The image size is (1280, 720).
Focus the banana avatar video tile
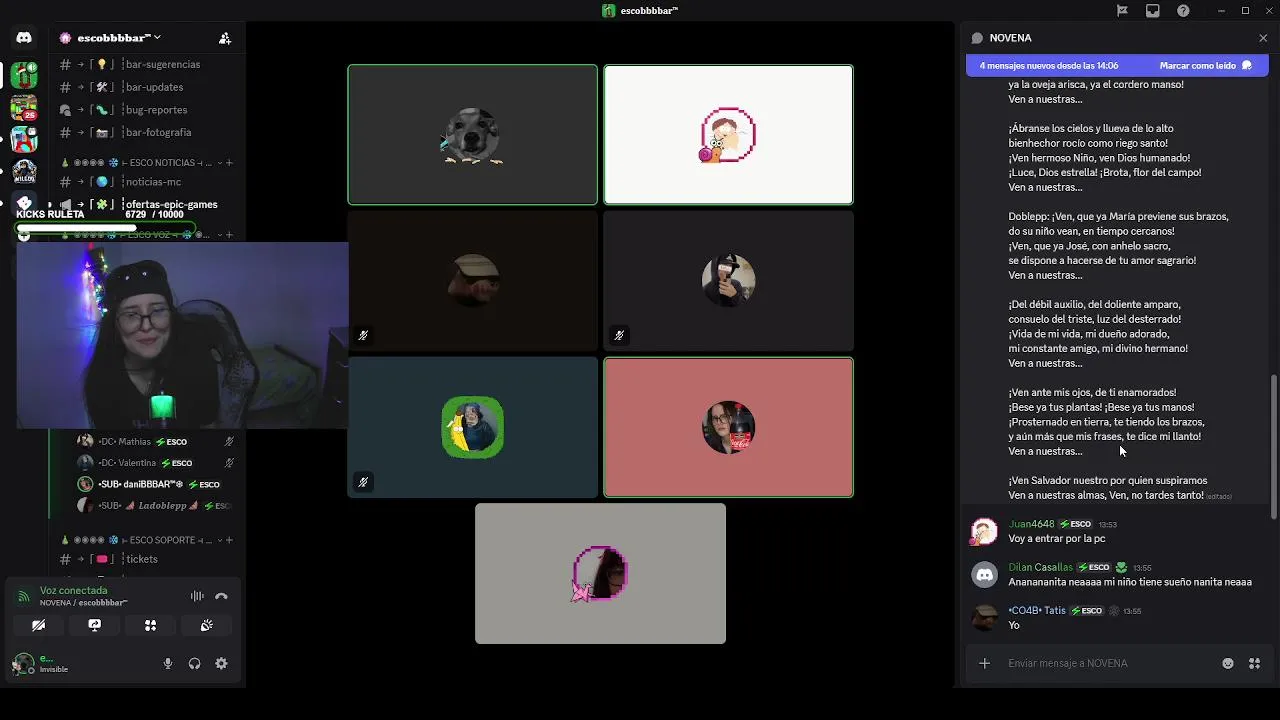(x=473, y=427)
